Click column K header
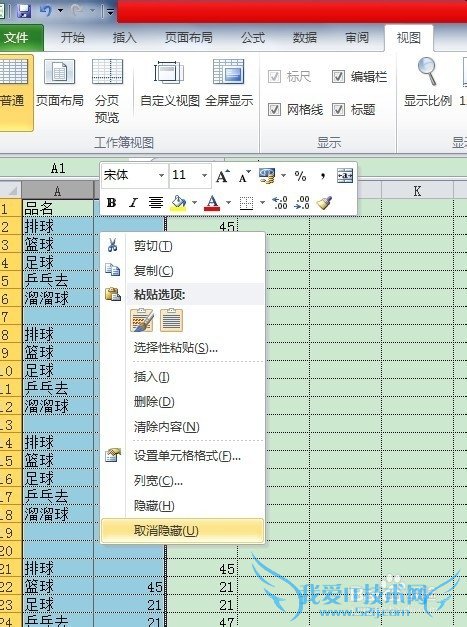The image size is (467, 627). [417, 191]
